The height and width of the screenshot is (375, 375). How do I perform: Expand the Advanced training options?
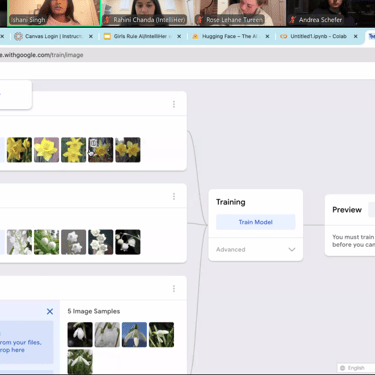tap(255, 249)
